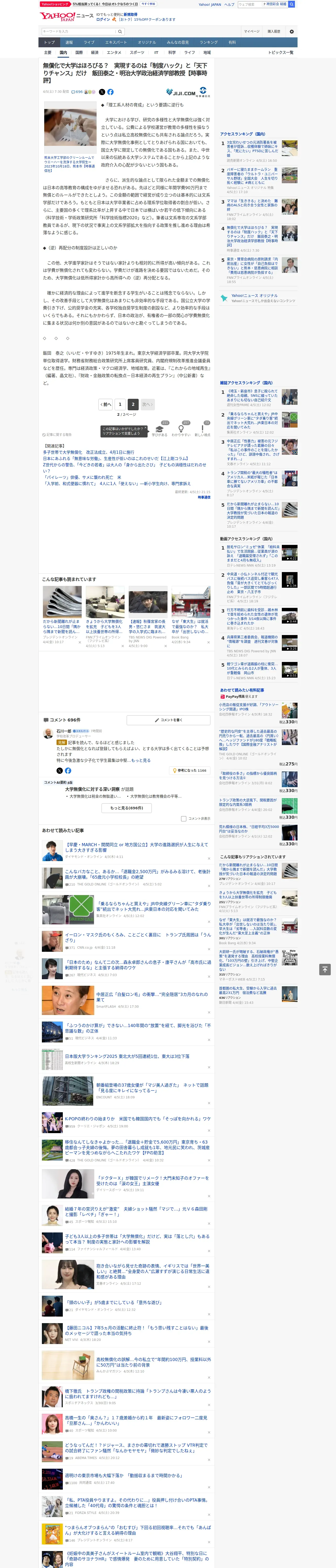Click 石川一郎's commenter avatar
This screenshot has height=1568, width=336.
click(48, 734)
